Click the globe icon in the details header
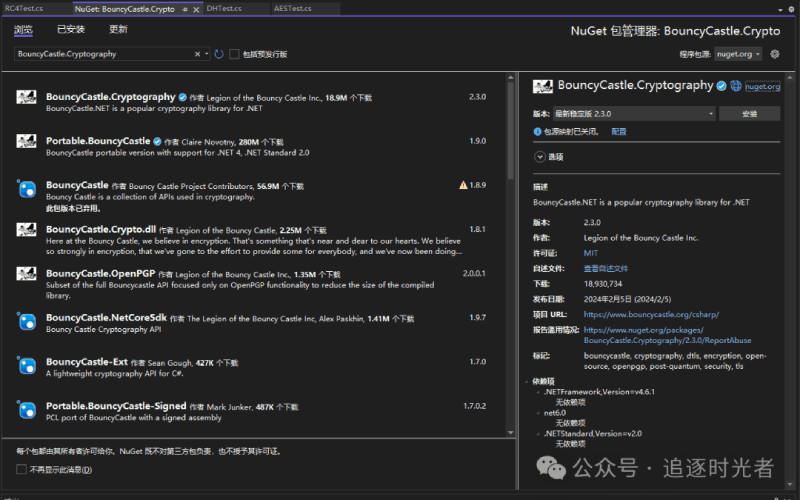800x500 pixels. point(735,86)
